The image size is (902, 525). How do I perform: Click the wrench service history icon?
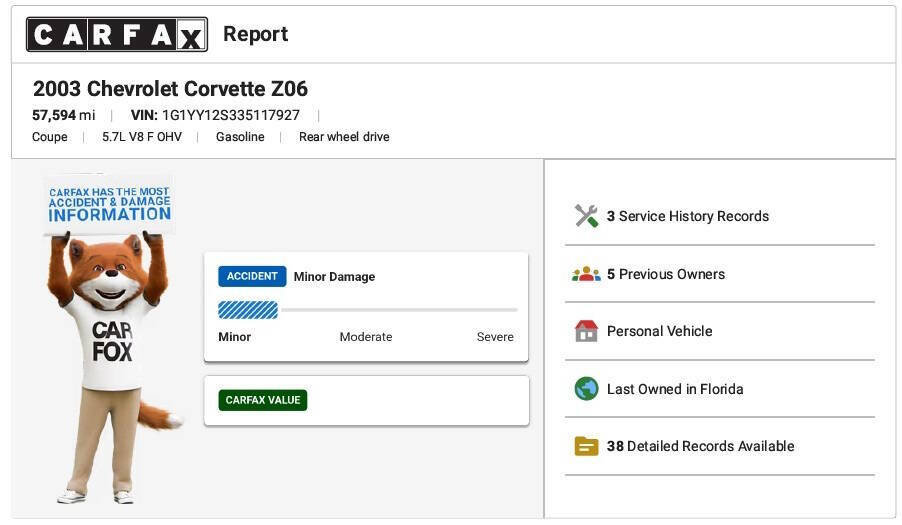pos(586,216)
